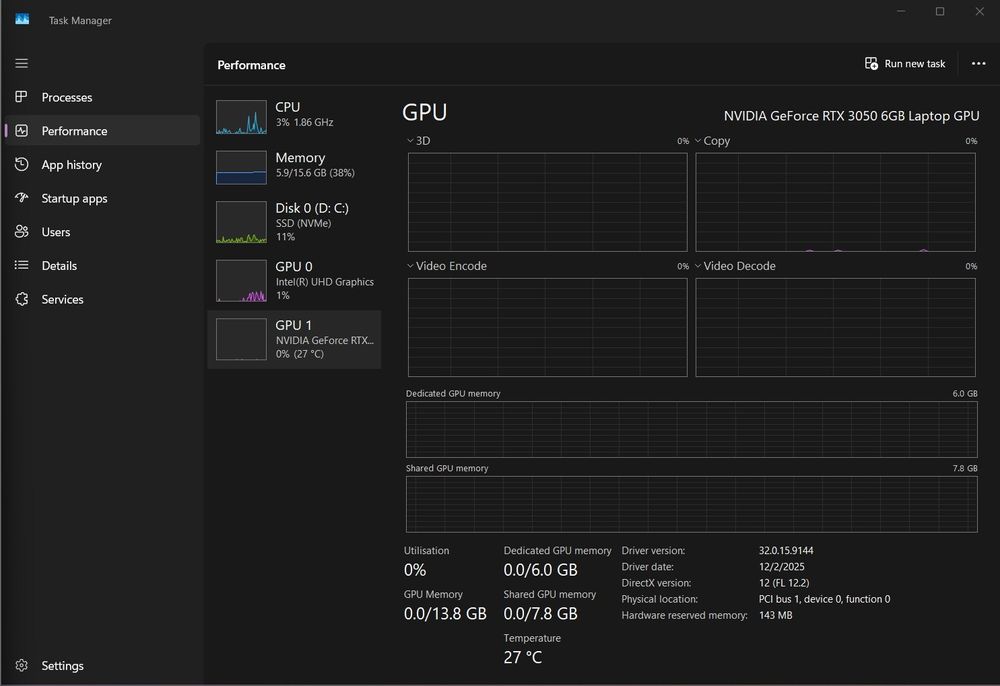The width and height of the screenshot is (1000, 686).
Task: Click the Memory 5.9/15.6 GB text
Action: 315,173
